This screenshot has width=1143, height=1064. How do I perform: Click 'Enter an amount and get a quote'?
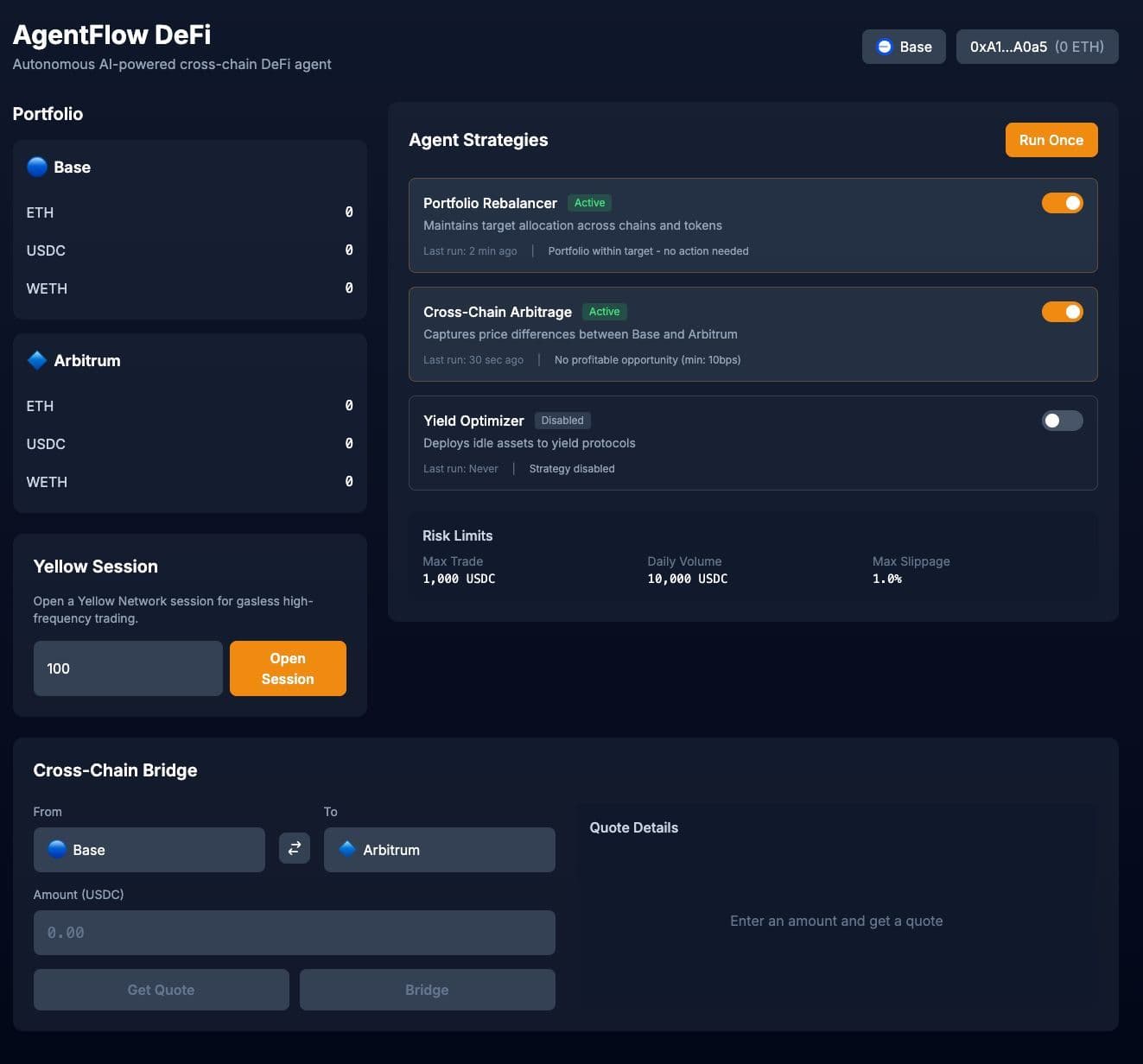pos(836,921)
